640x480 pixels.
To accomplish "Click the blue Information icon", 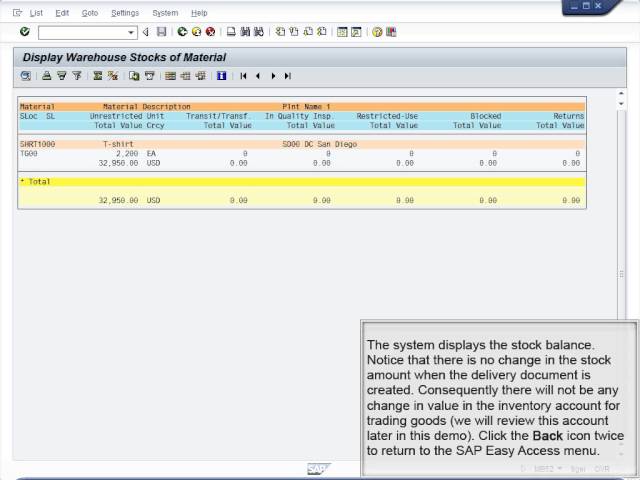I will tap(221, 76).
